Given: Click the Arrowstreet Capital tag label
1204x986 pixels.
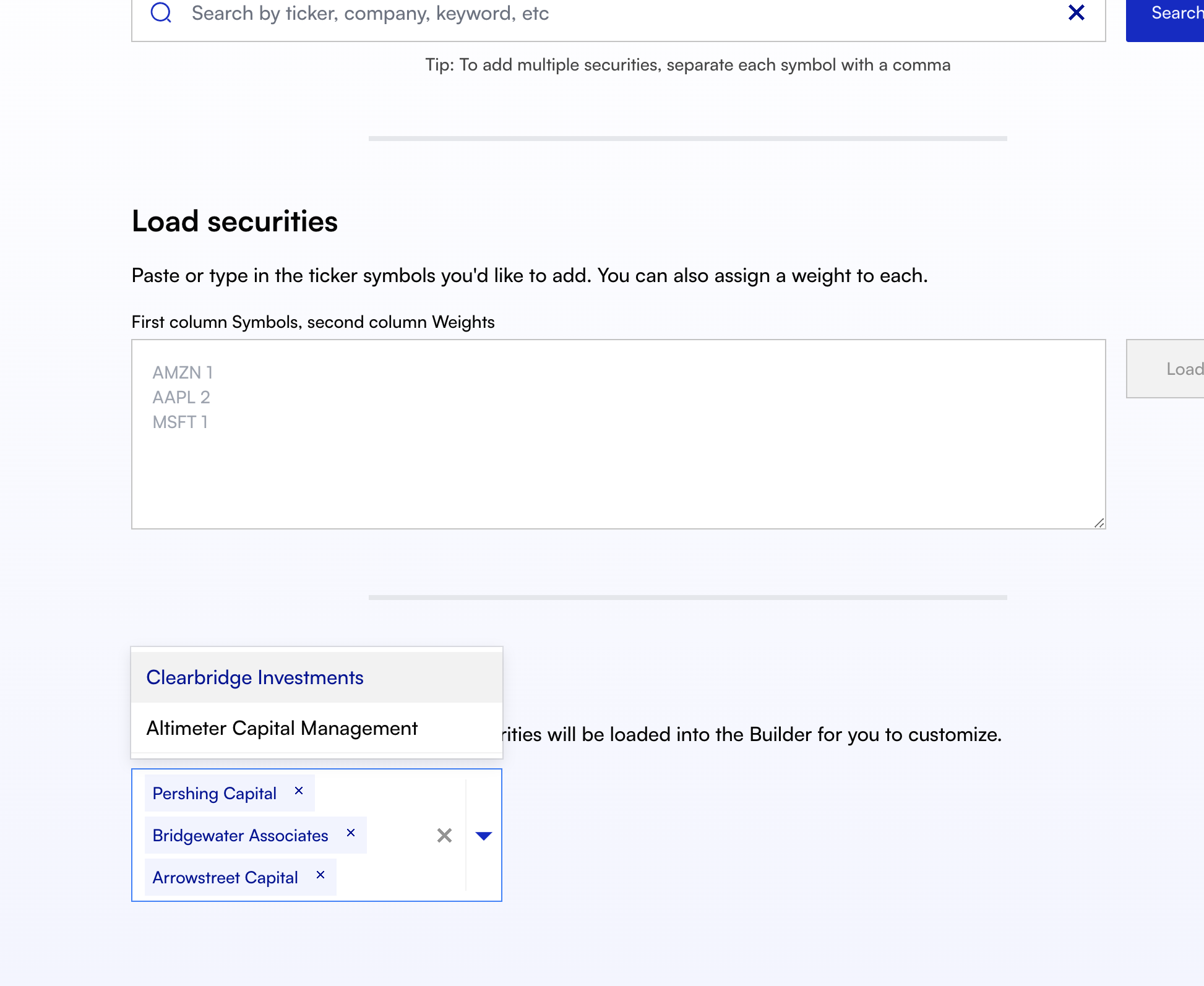Looking at the screenshot, I should [x=225, y=878].
